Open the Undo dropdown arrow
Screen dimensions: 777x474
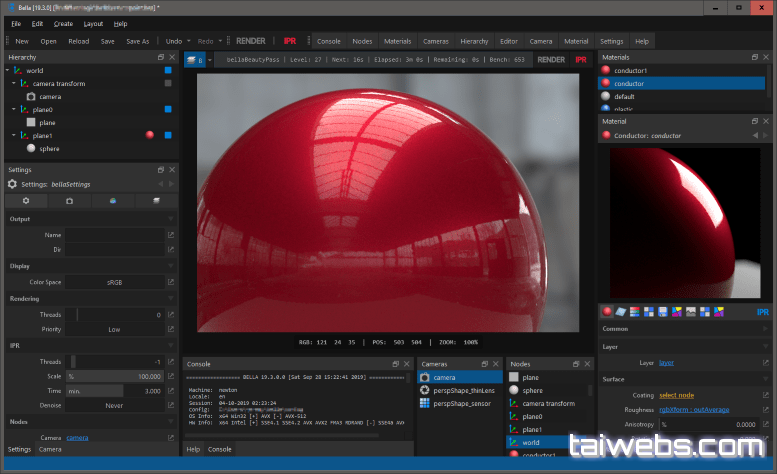pos(187,41)
